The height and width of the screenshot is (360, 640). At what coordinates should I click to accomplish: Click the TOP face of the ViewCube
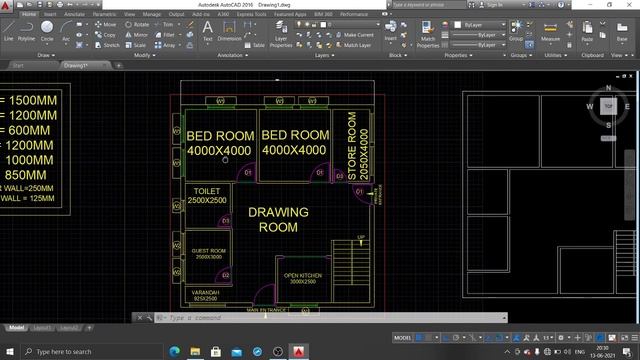pyautogui.click(x=608, y=106)
